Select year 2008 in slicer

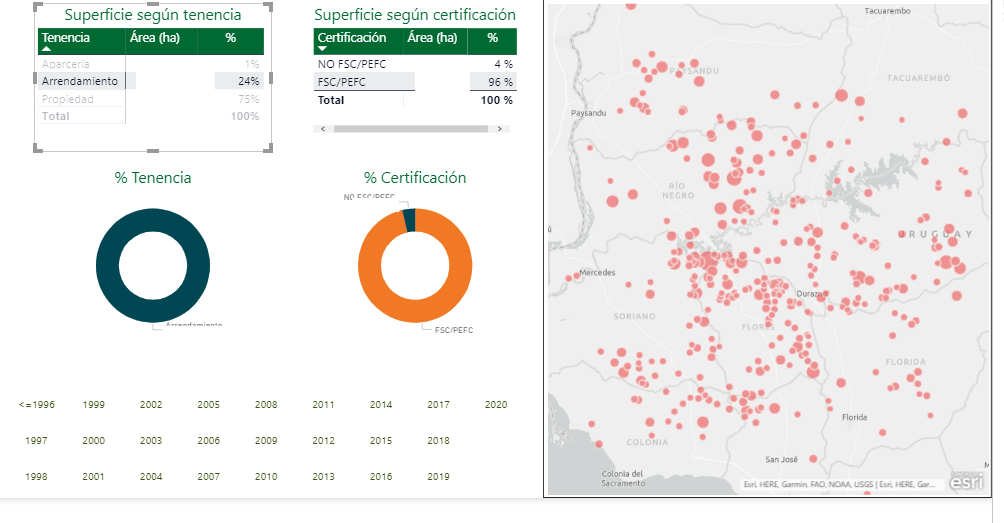pos(266,405)
